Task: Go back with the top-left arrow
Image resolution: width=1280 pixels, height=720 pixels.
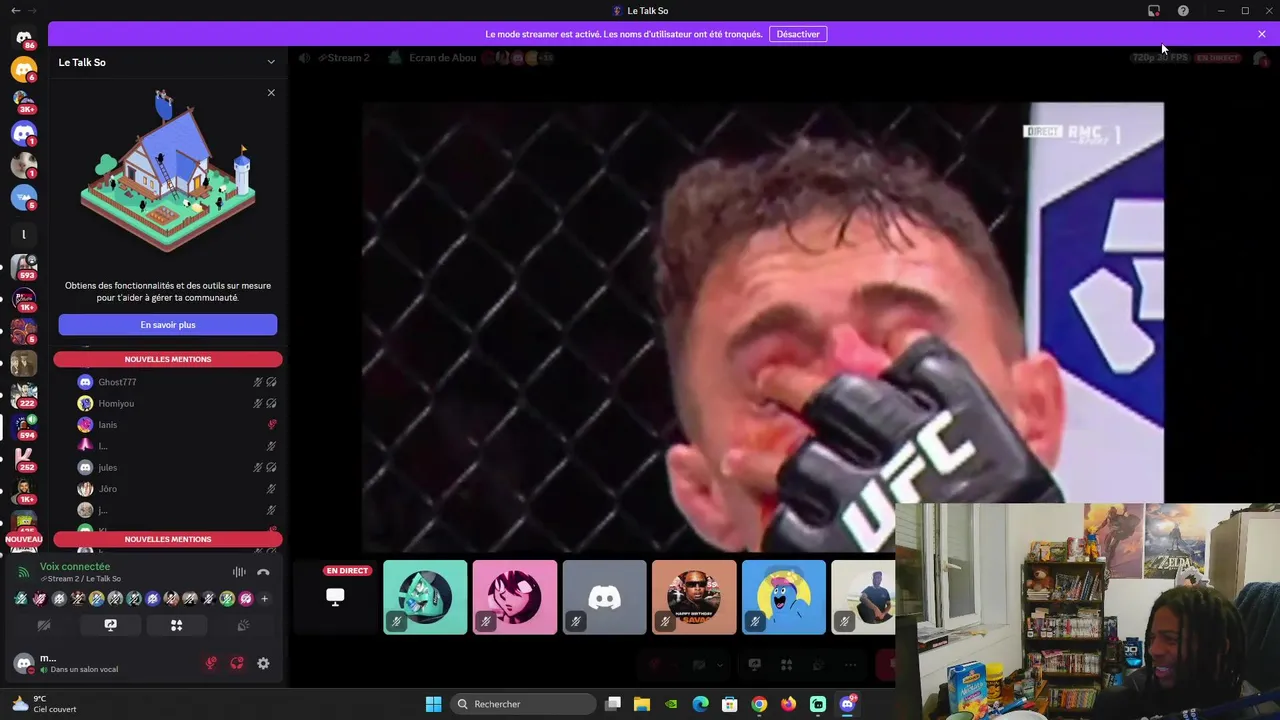Action: click(x=15, y=10)
